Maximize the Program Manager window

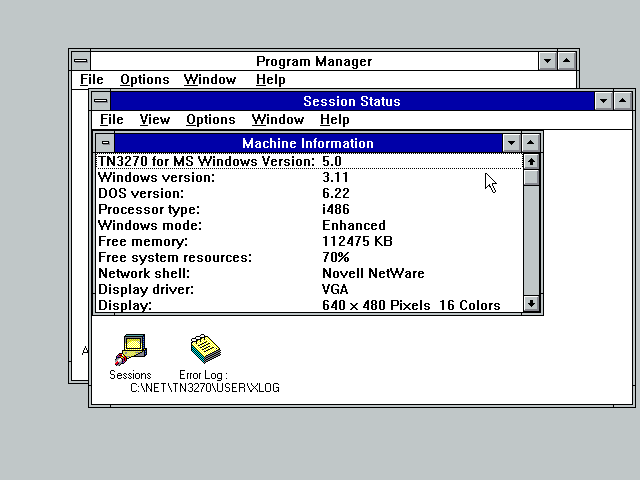567,61
